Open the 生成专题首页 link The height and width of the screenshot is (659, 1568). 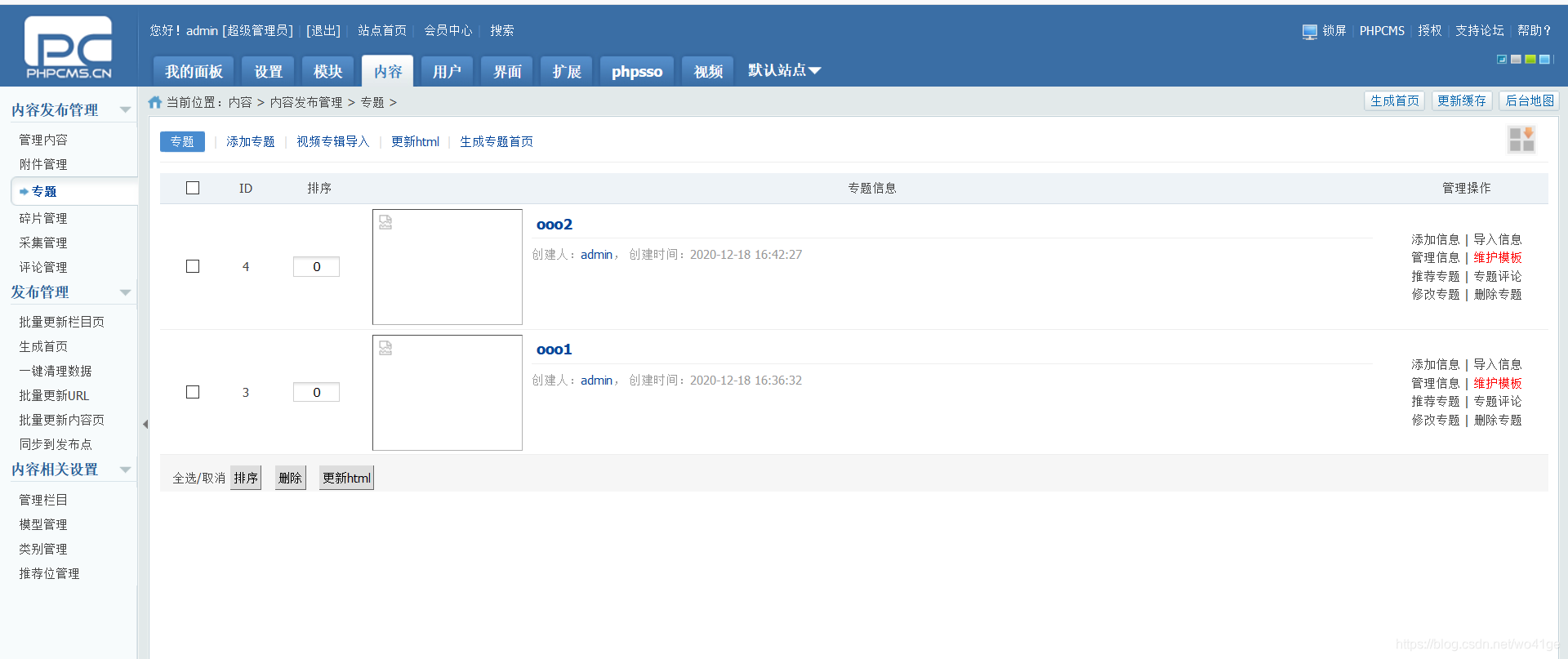pos(497,141)
